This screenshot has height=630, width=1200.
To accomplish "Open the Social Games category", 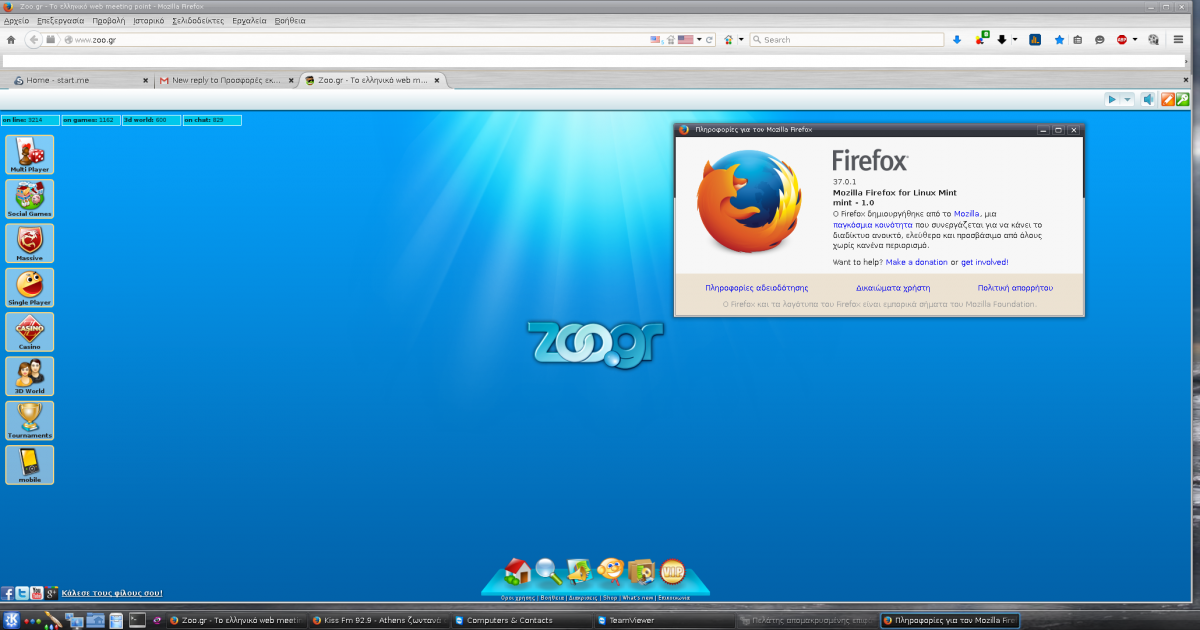I will (30, 199).
